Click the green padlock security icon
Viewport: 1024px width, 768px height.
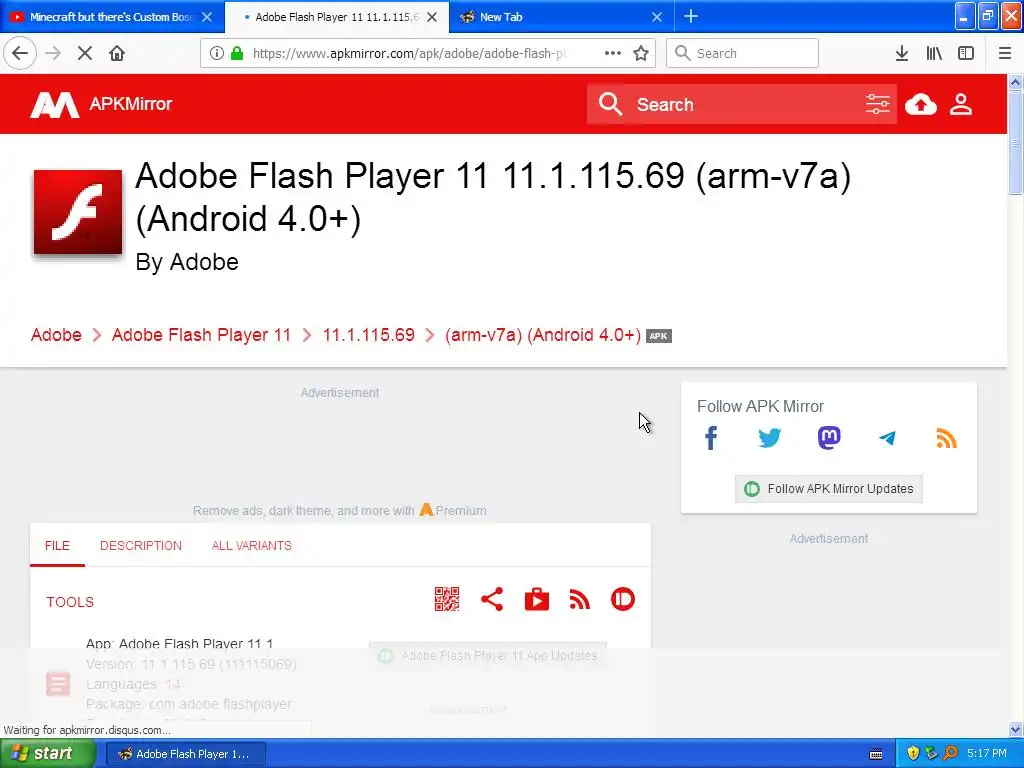point(237,54)
